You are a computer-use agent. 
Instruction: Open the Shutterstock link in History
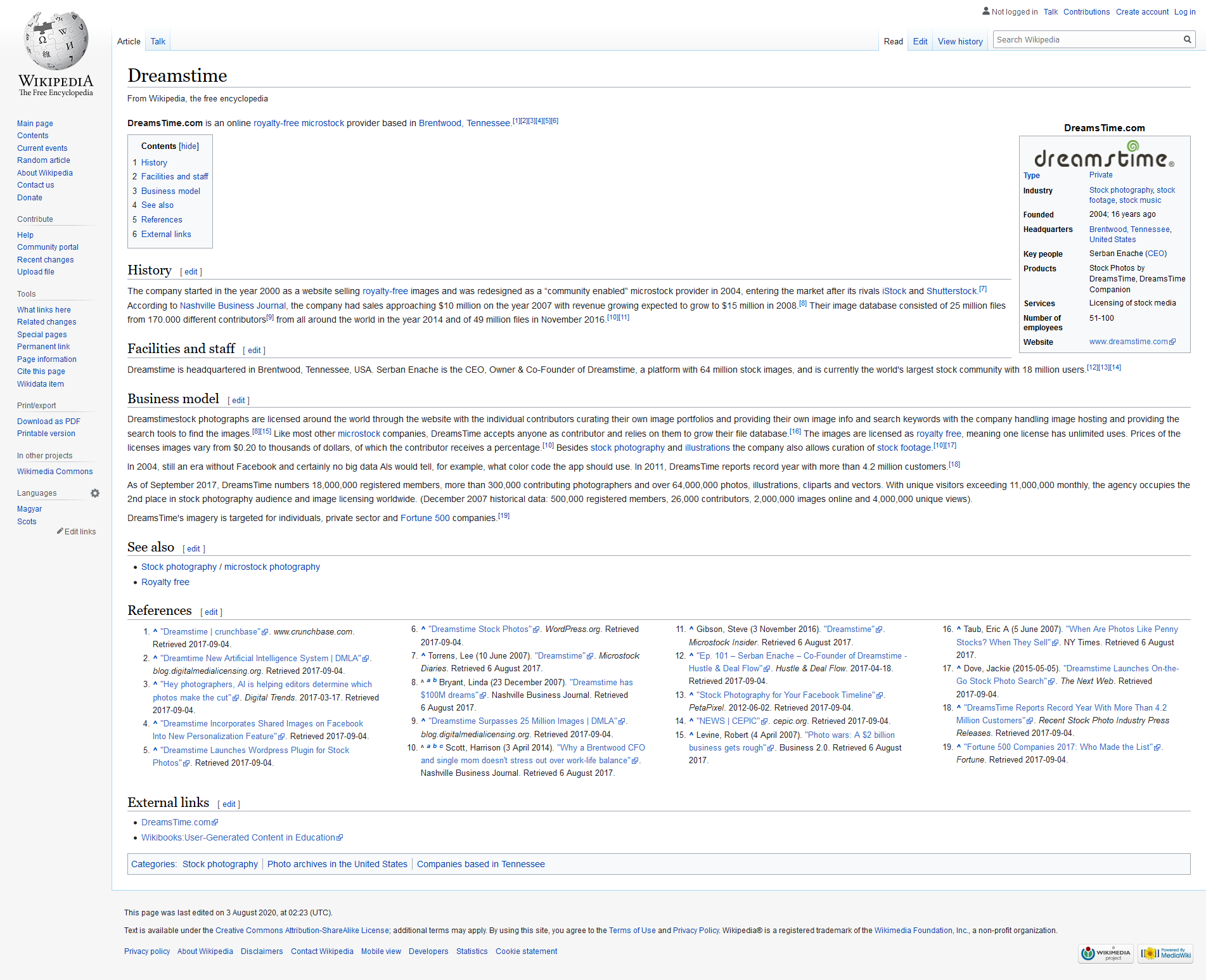(x=951, y=291)
